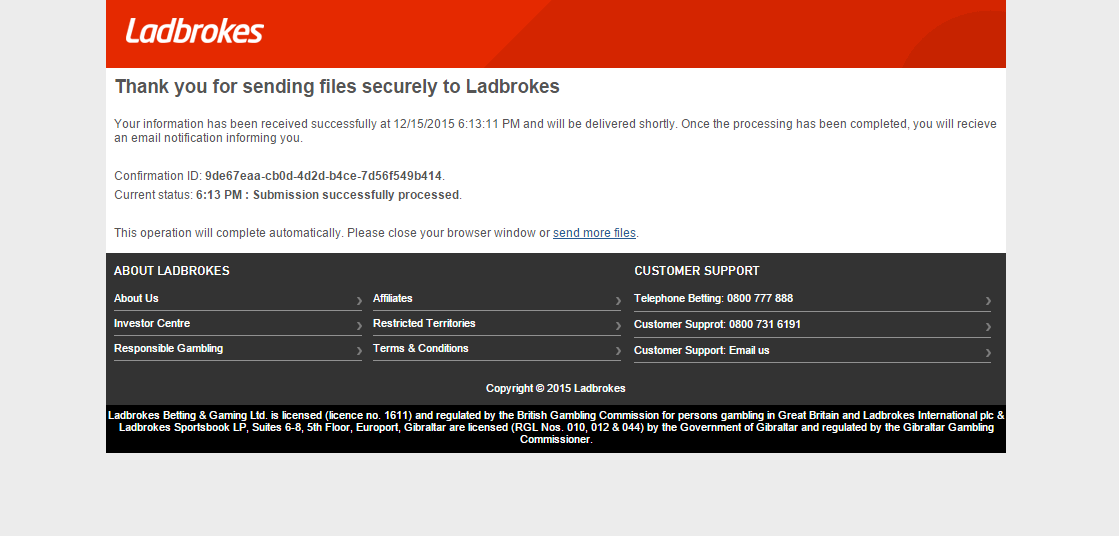Open the Responsible Gambling link
This screenshot has height=536, width=1119.
pos(168,348)
